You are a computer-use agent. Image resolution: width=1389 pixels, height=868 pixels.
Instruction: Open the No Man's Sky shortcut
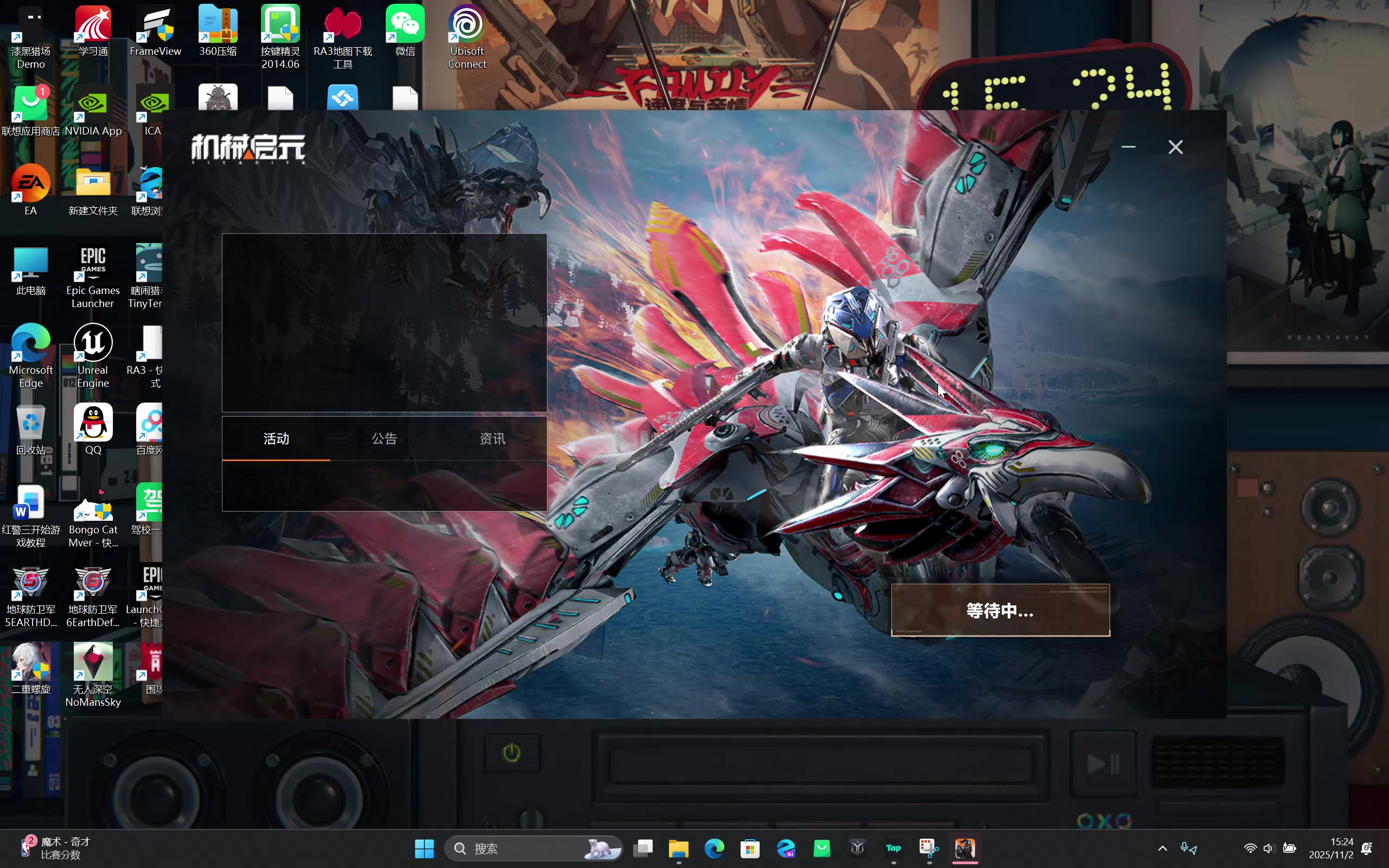click(93, 662)
